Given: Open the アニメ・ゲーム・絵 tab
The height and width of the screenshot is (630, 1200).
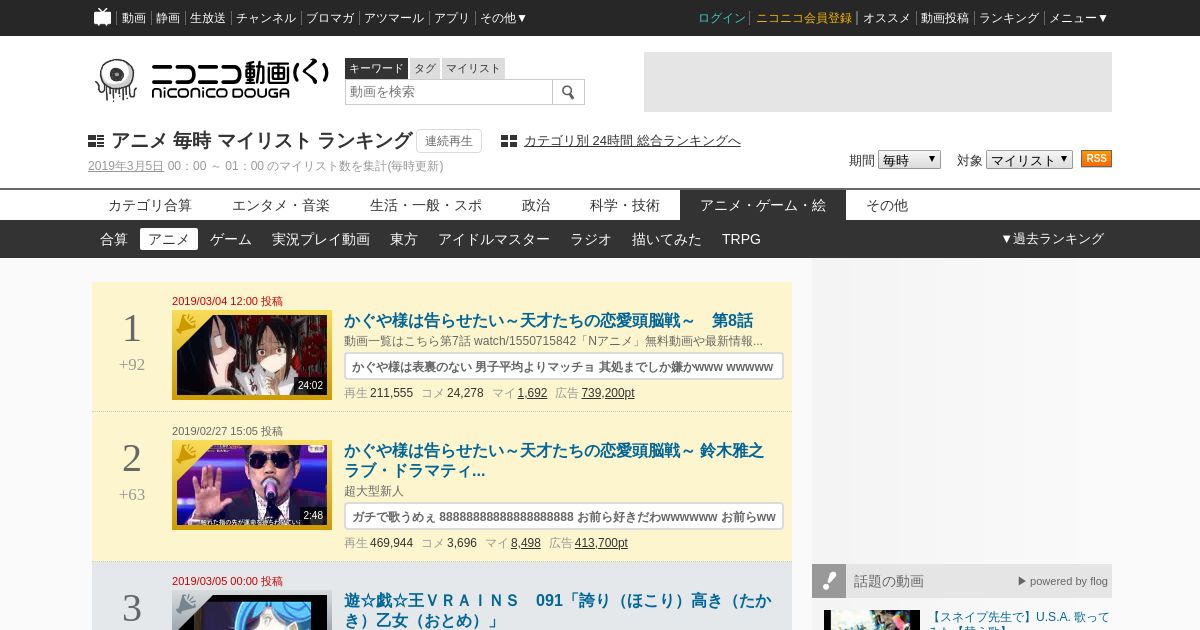Looking at the screenshot, I should pyautogui.click(x=763, y=205).
